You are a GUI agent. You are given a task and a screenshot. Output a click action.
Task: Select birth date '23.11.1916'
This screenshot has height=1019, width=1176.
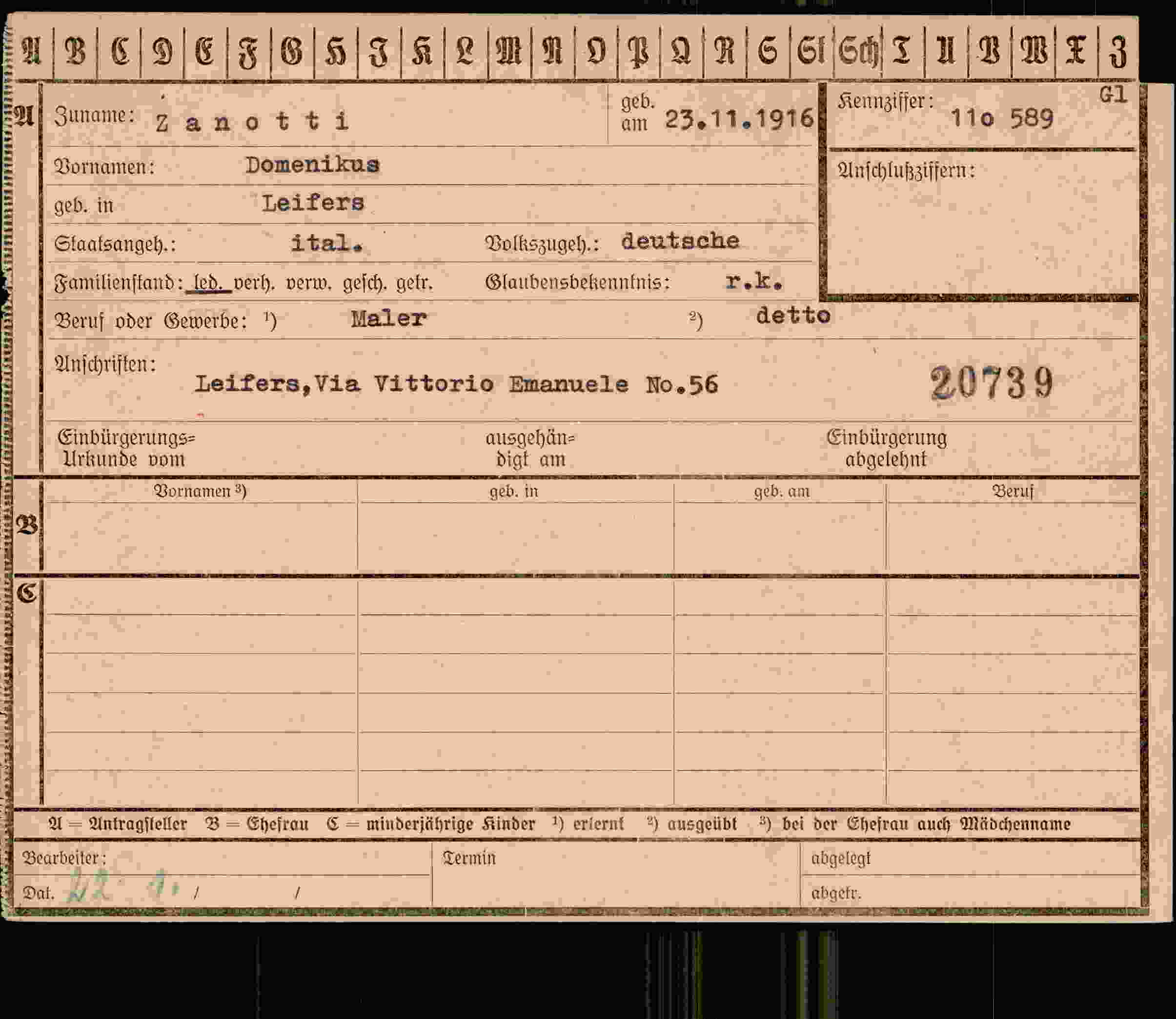(x=739, y=119)
